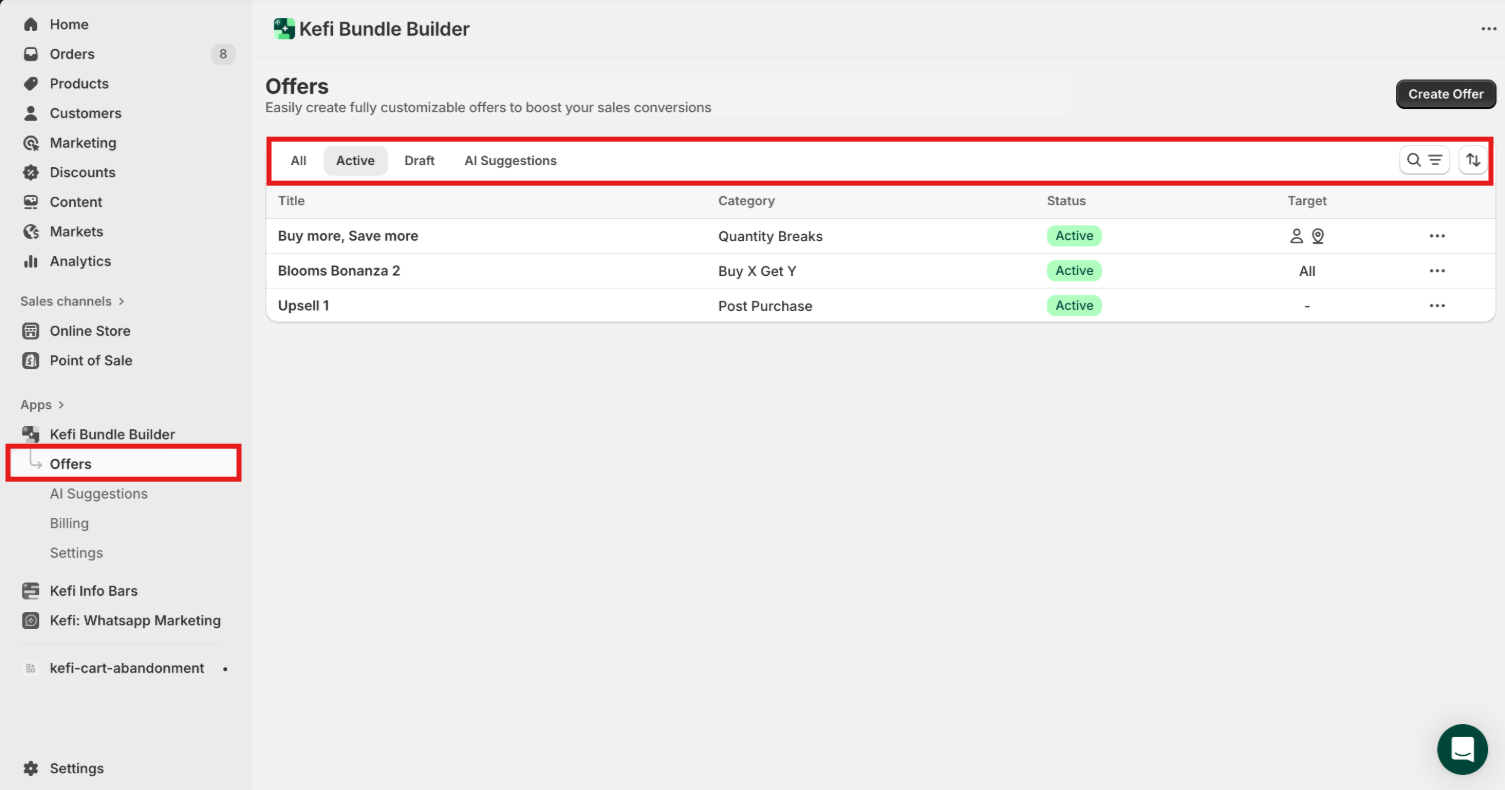Open more options for Blooms Bonanza 2

point(1437,271)
